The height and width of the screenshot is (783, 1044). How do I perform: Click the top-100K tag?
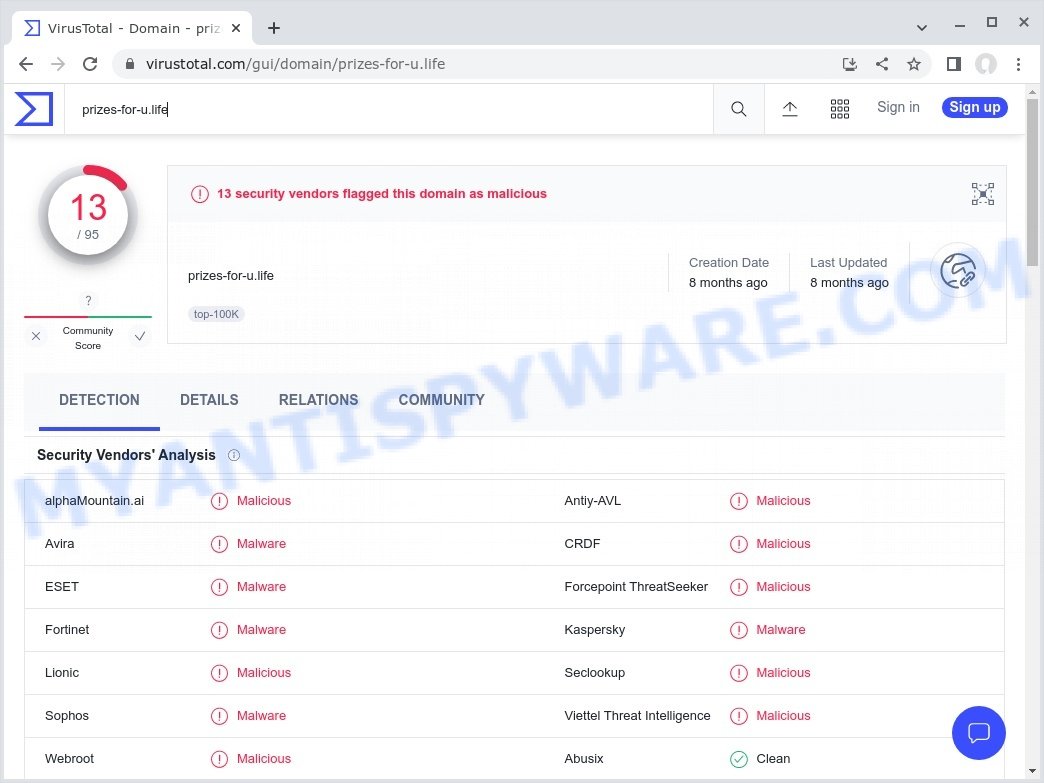(216, 314)
